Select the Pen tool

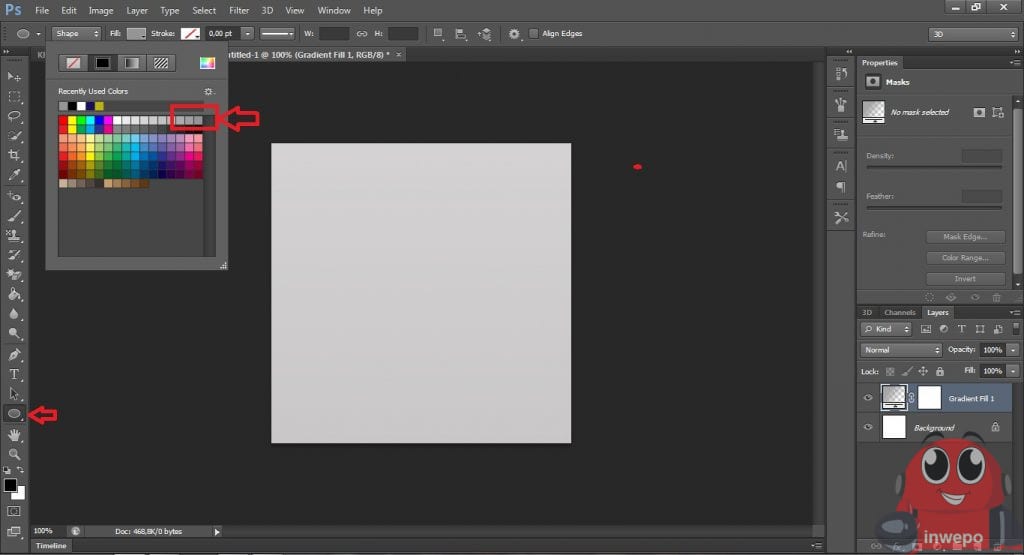tap(14, 355)
